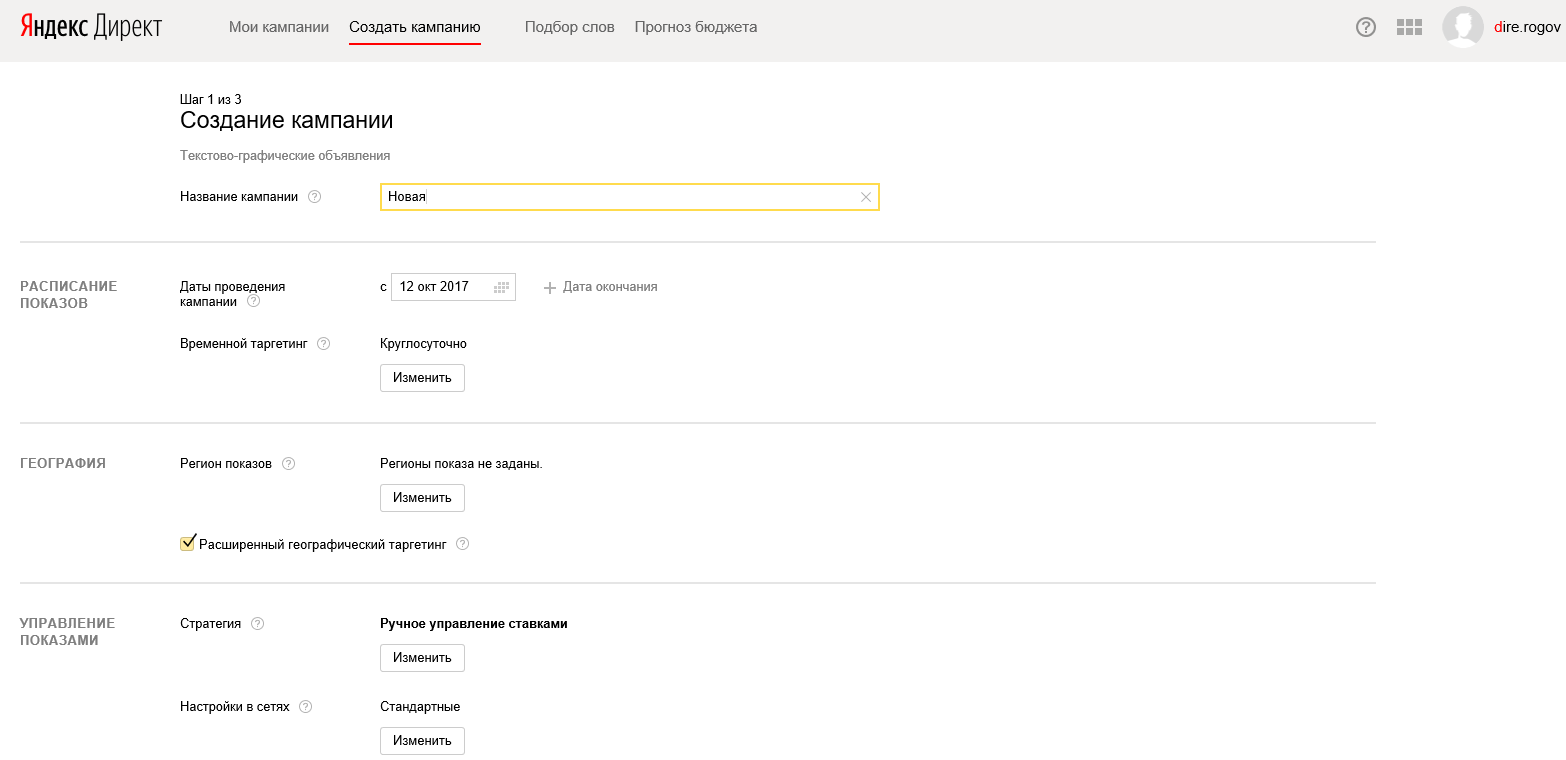Go to the Мои кампании tab
Viewport: 1566px width, 760px height.
[x=279, y=27]
